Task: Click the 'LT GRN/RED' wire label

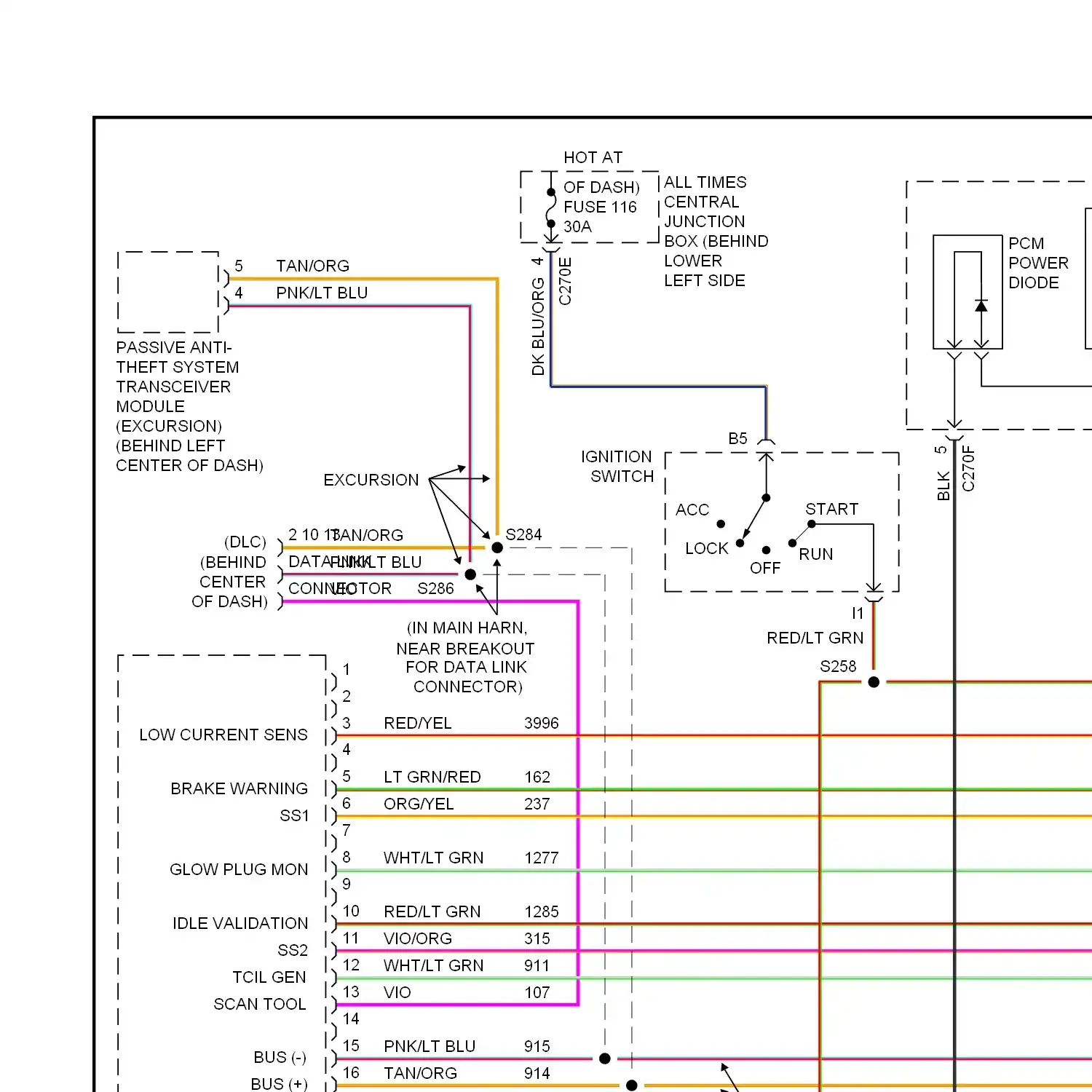Action: [432, 777]
